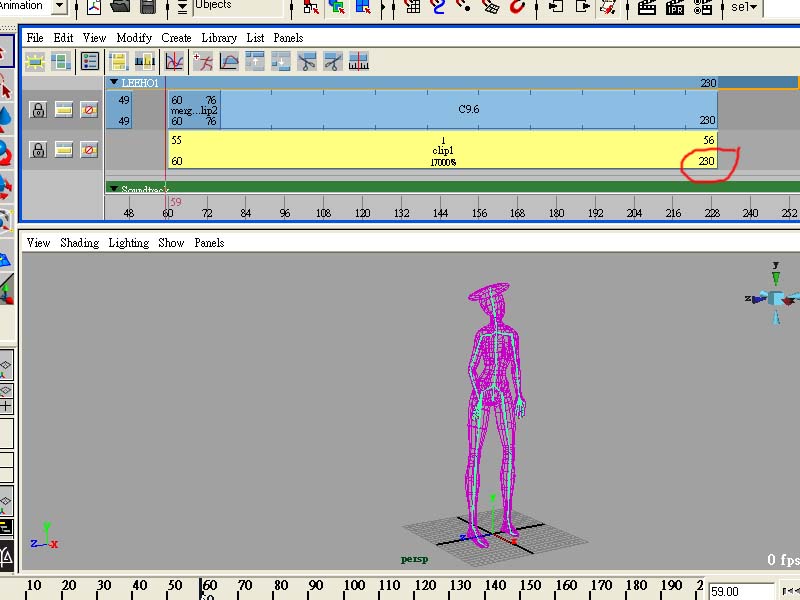Open the List menu in Trax Editor
Image resolution: width=800 pixels, height=600 pixels.
point(255,38)
